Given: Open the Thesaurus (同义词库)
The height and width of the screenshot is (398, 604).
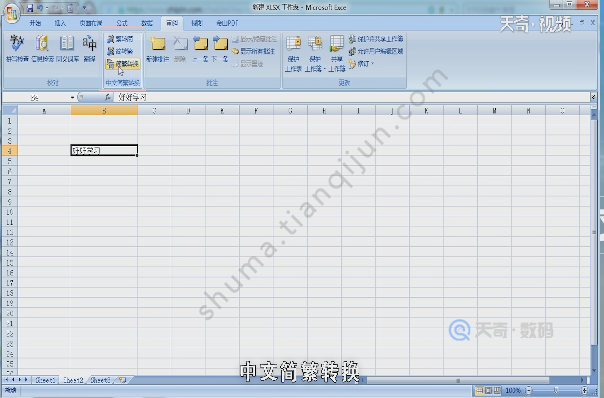Looking at the screenshot, I should (67, 48).
